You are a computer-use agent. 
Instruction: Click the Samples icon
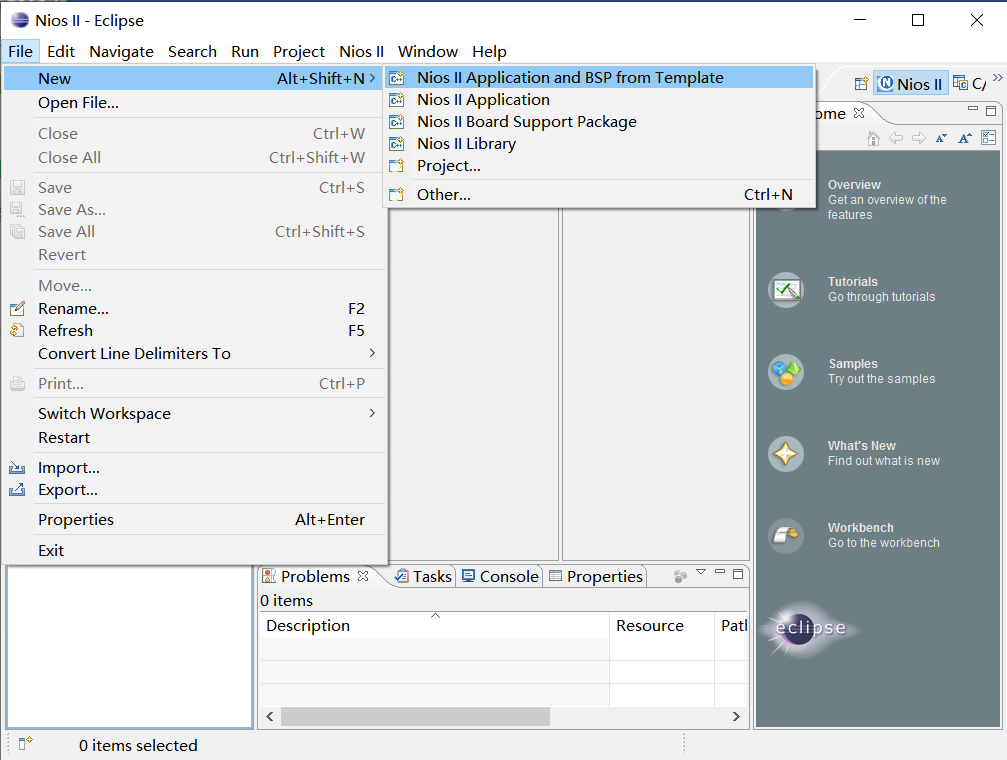pos(785,372)
